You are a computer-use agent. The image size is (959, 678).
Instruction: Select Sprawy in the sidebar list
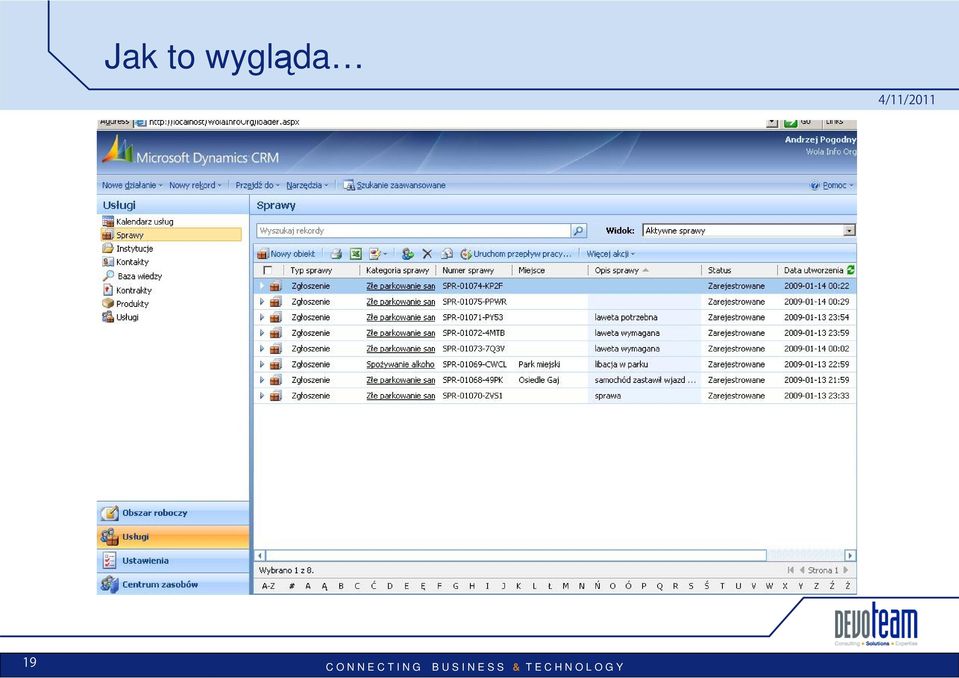click(171, 235)
